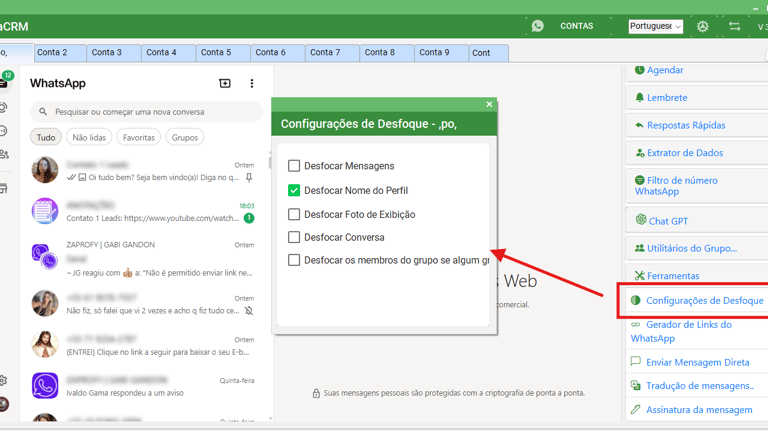Screen dimensions: 768x431
Task: Enable Desfocar Foto de Exibição checkbox
Action: (x=294, y=214)
